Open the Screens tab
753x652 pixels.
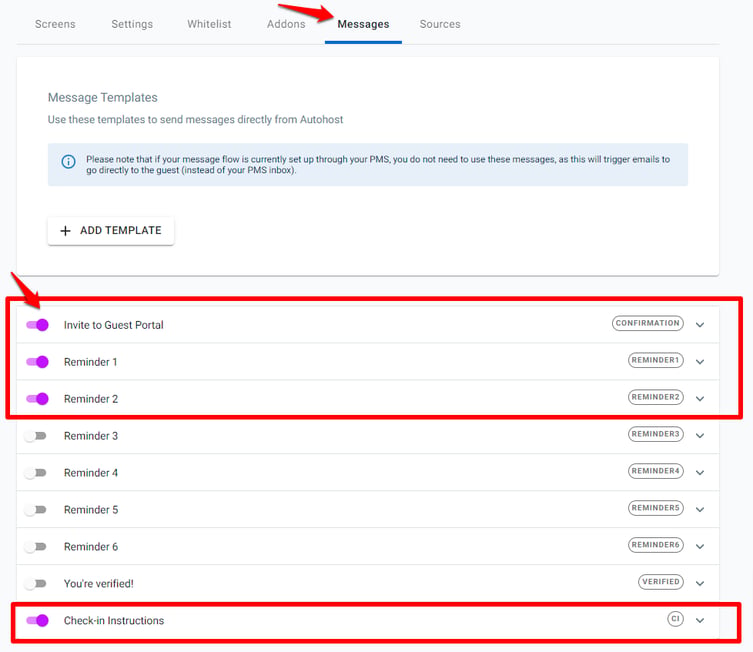coord(55,24)
